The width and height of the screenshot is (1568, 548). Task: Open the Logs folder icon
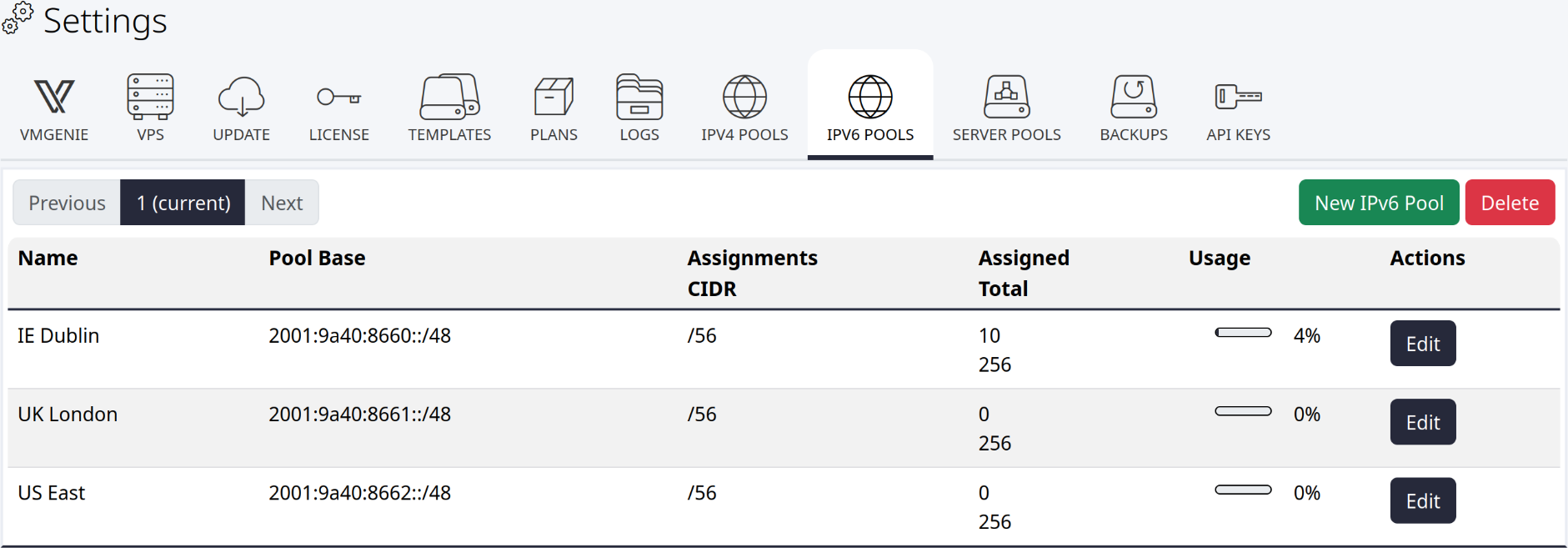click(639, 97)
